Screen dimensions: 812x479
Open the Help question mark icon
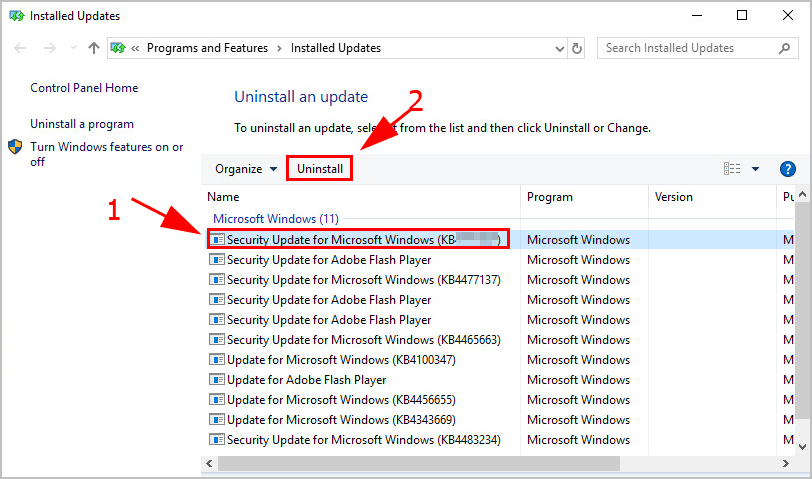pyautogui.click(x=787, y=169)
